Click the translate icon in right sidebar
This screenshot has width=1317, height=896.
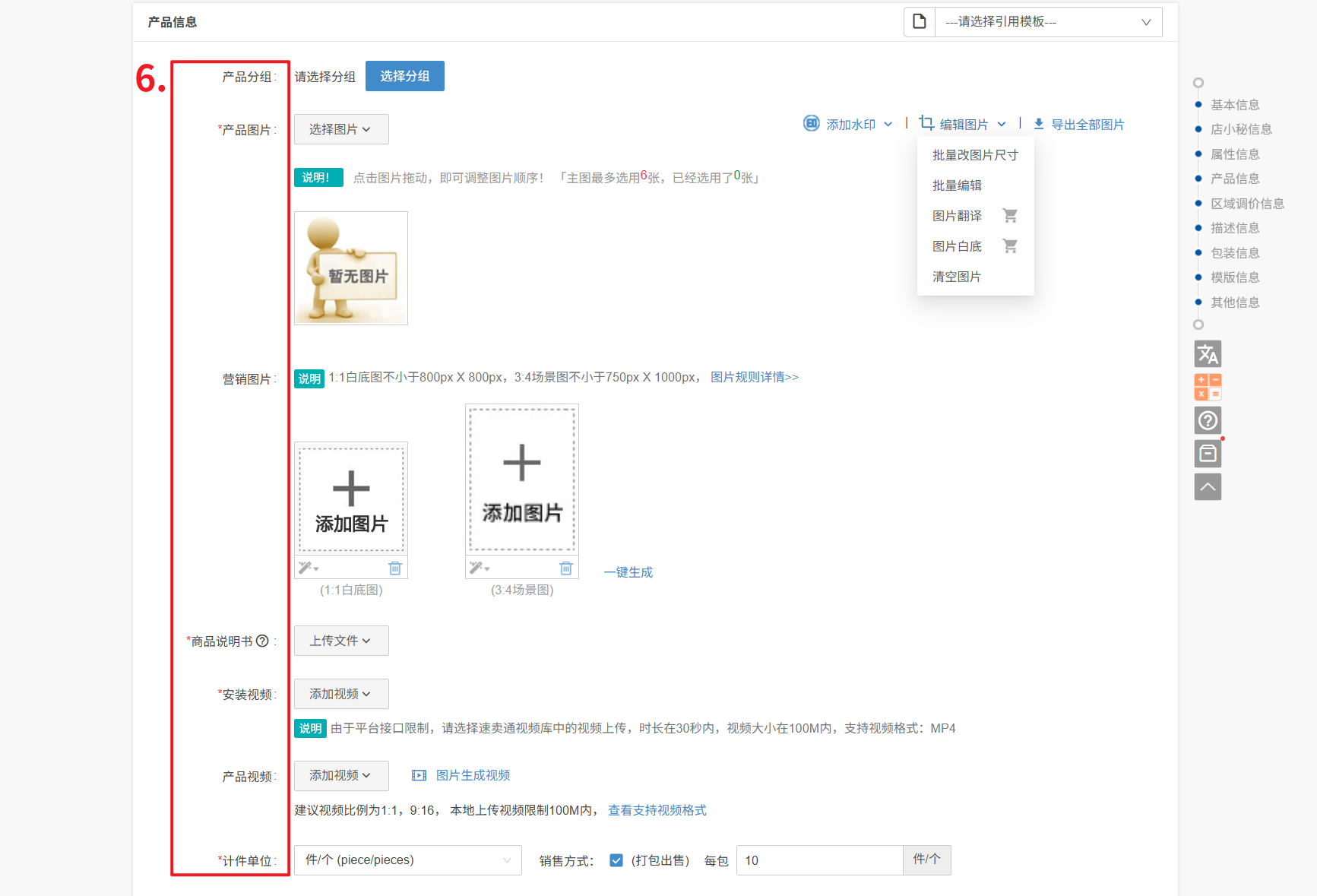click(x=1208, y=354)
